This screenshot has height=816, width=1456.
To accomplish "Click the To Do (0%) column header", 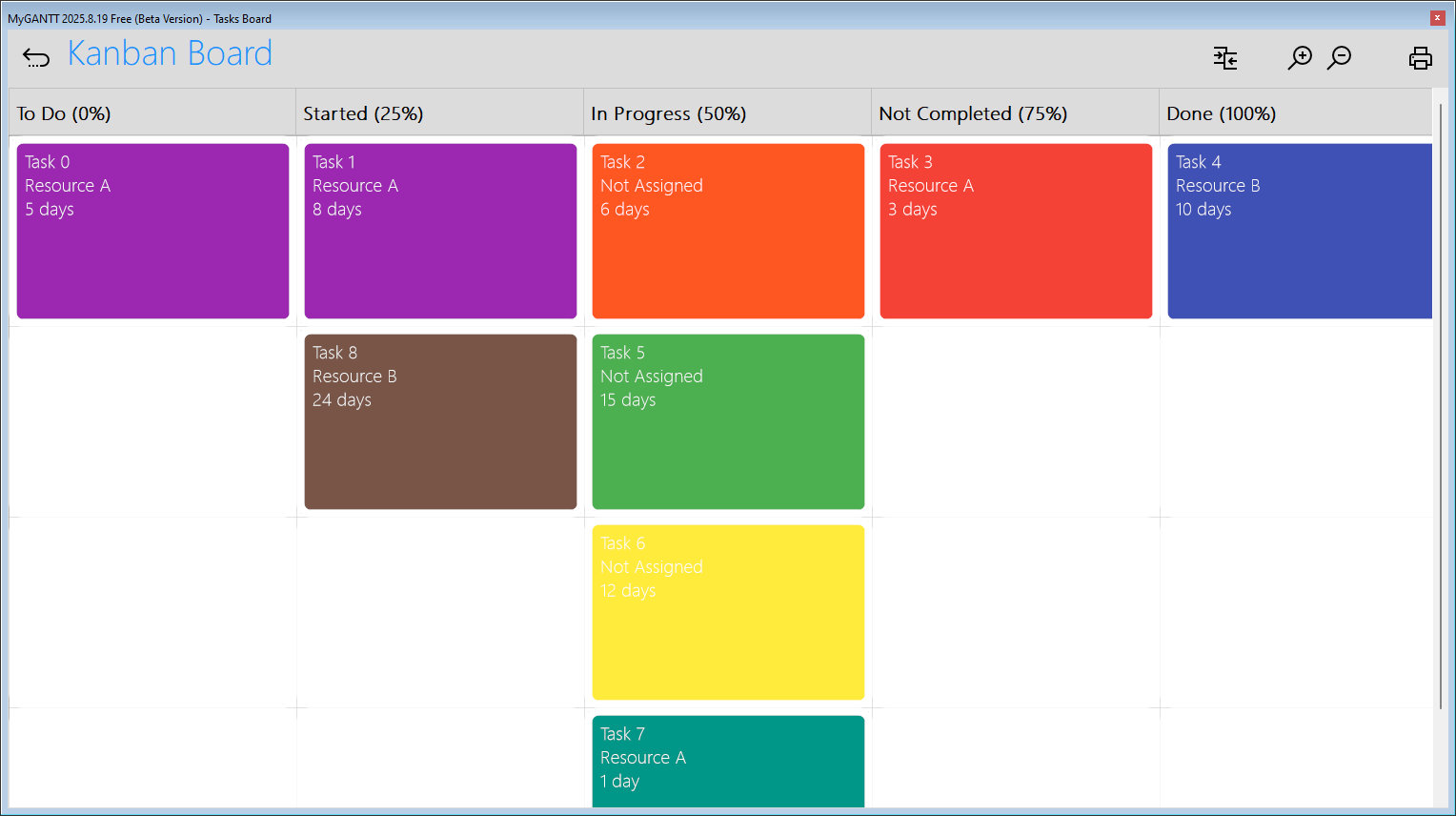I will pos(152,112).
